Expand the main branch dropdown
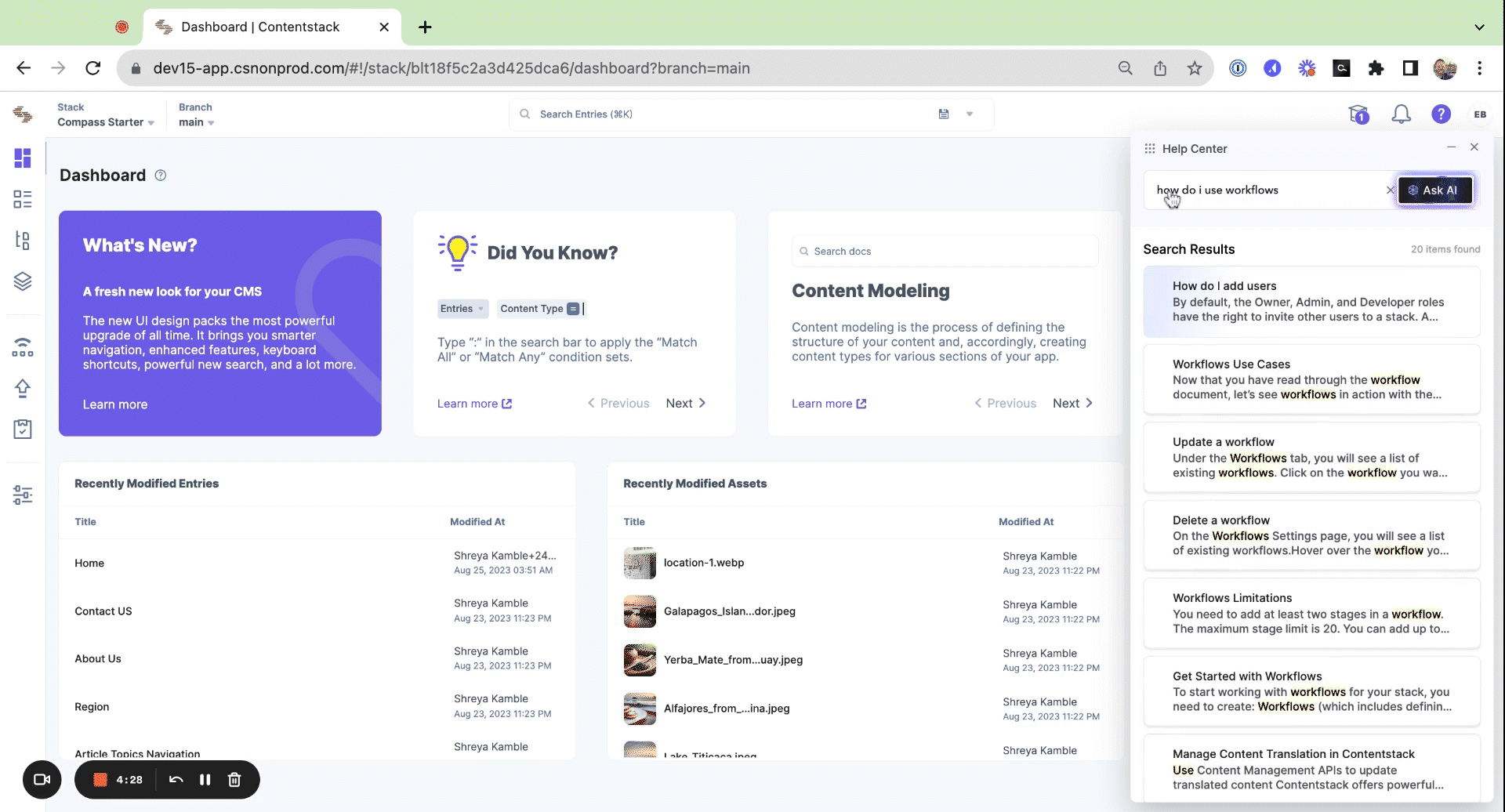 (x=197, y=122)
